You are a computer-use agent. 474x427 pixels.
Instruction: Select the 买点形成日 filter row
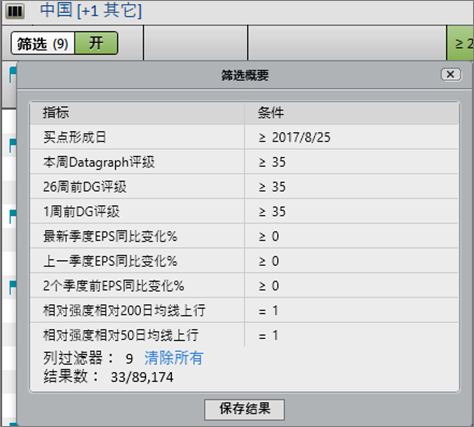coord(244,137)
